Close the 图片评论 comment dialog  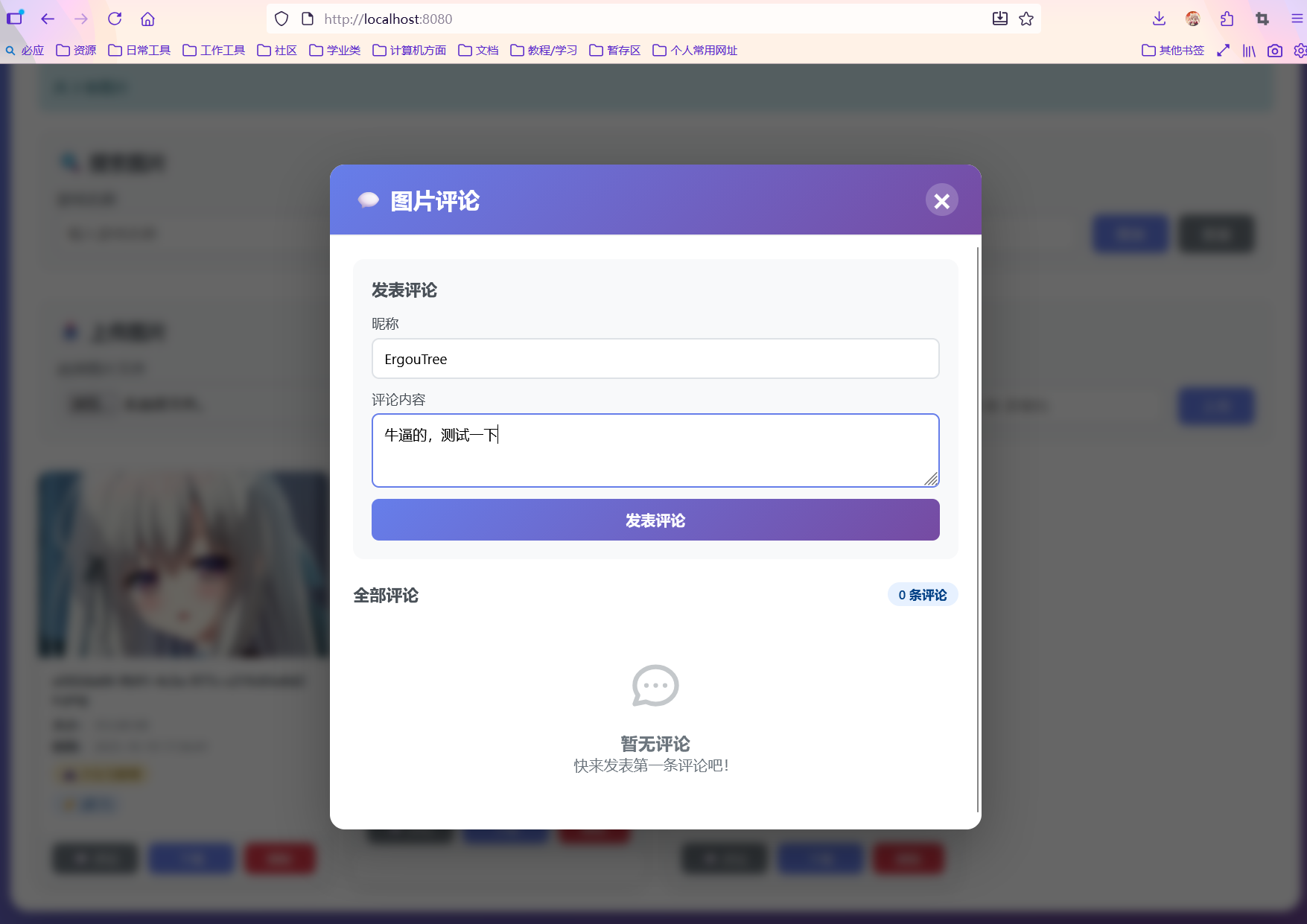(x=941, y=200)
